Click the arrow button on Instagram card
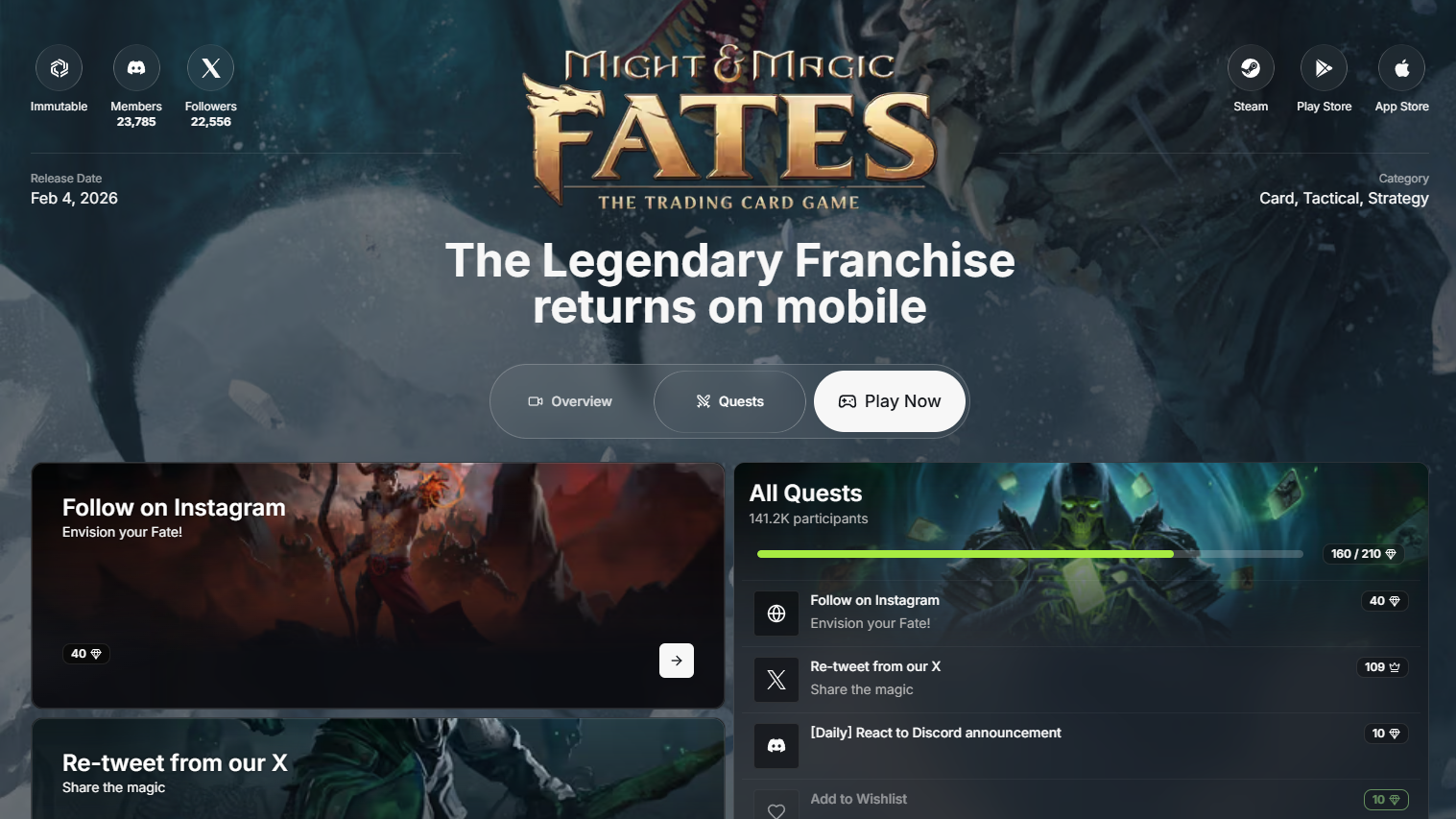The image size is (1456, 819). click(677, 661)
